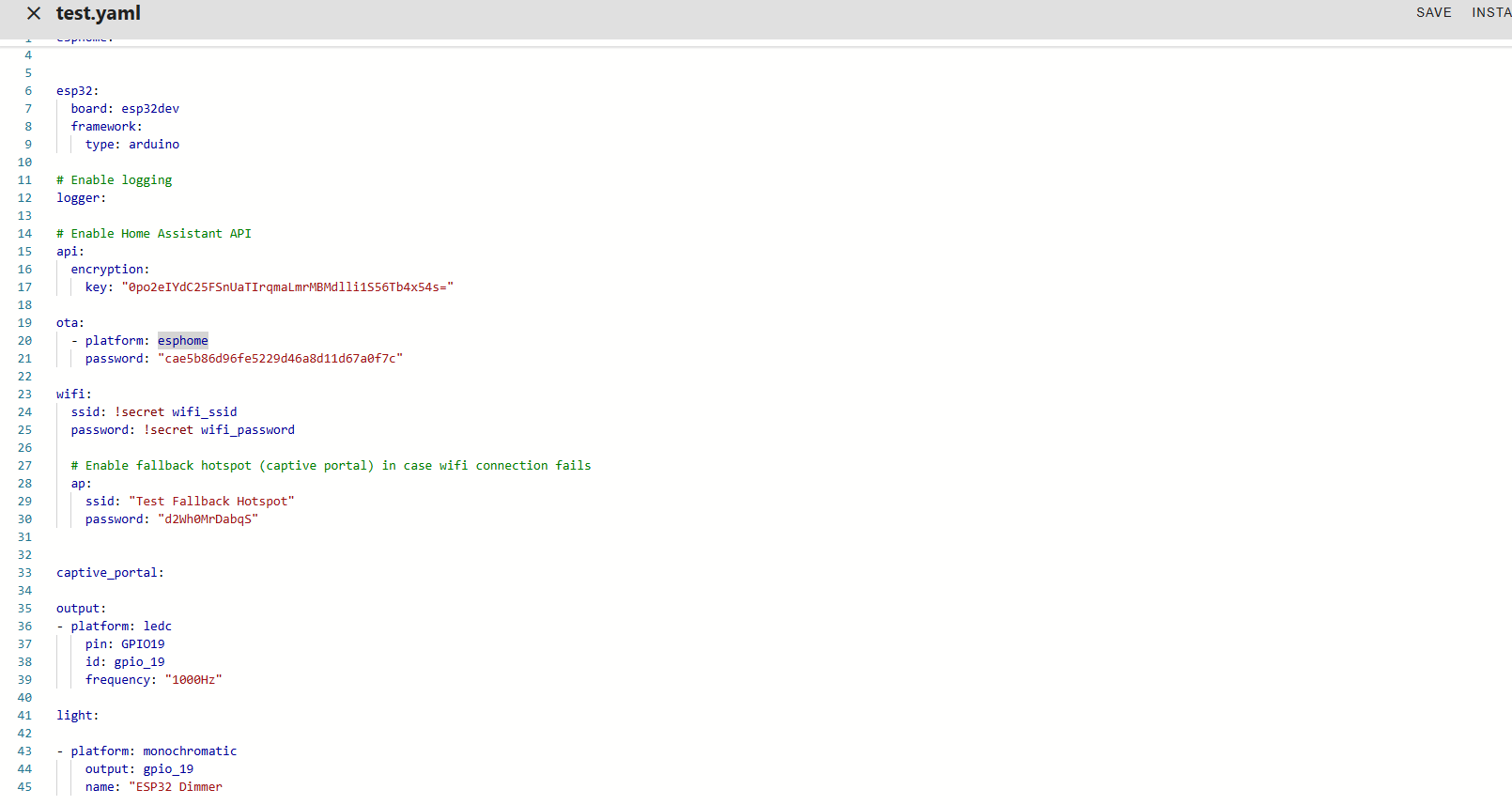
Task: Click the frequency "1000Hz" value
Action: (x=193, y=680)
